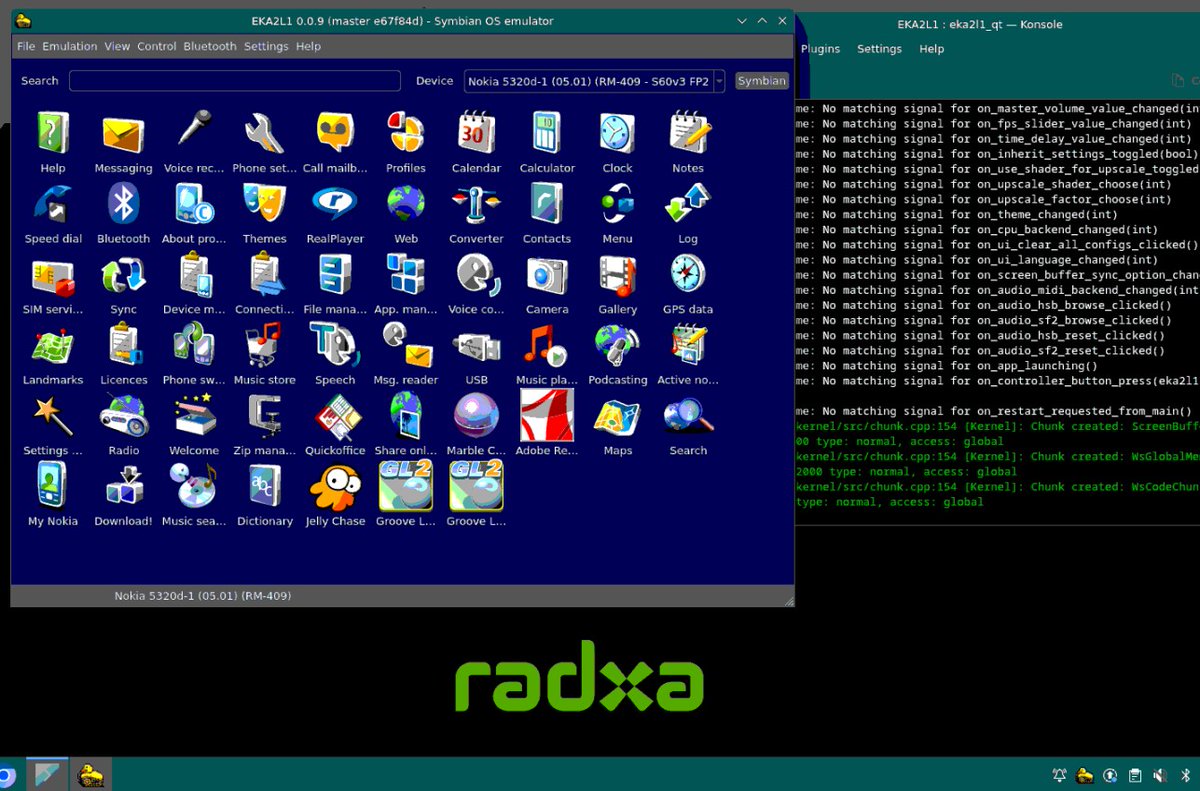
Task: Open the Radio app
Action: (123, 417)
